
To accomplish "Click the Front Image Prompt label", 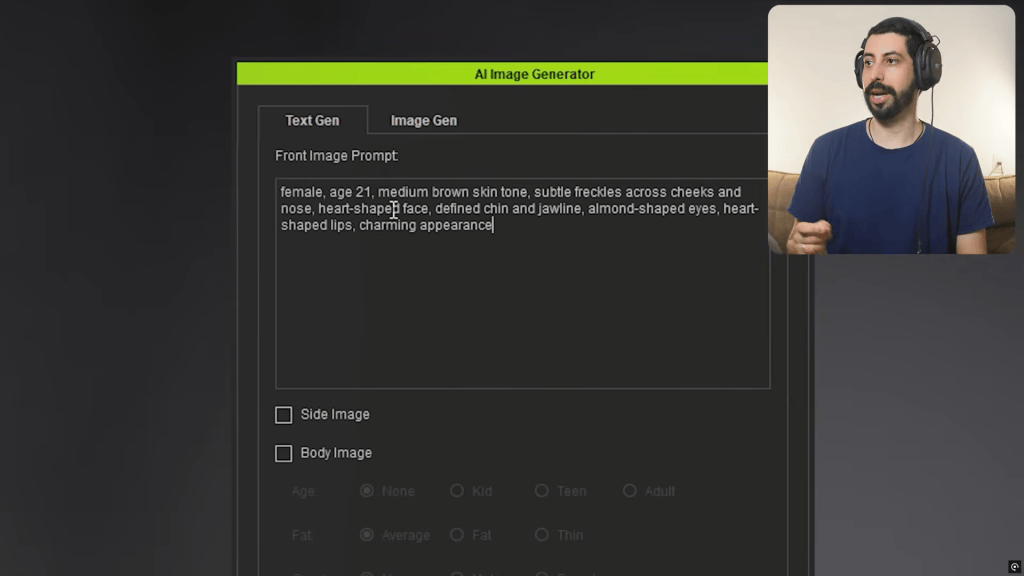I will click(336, 155).
